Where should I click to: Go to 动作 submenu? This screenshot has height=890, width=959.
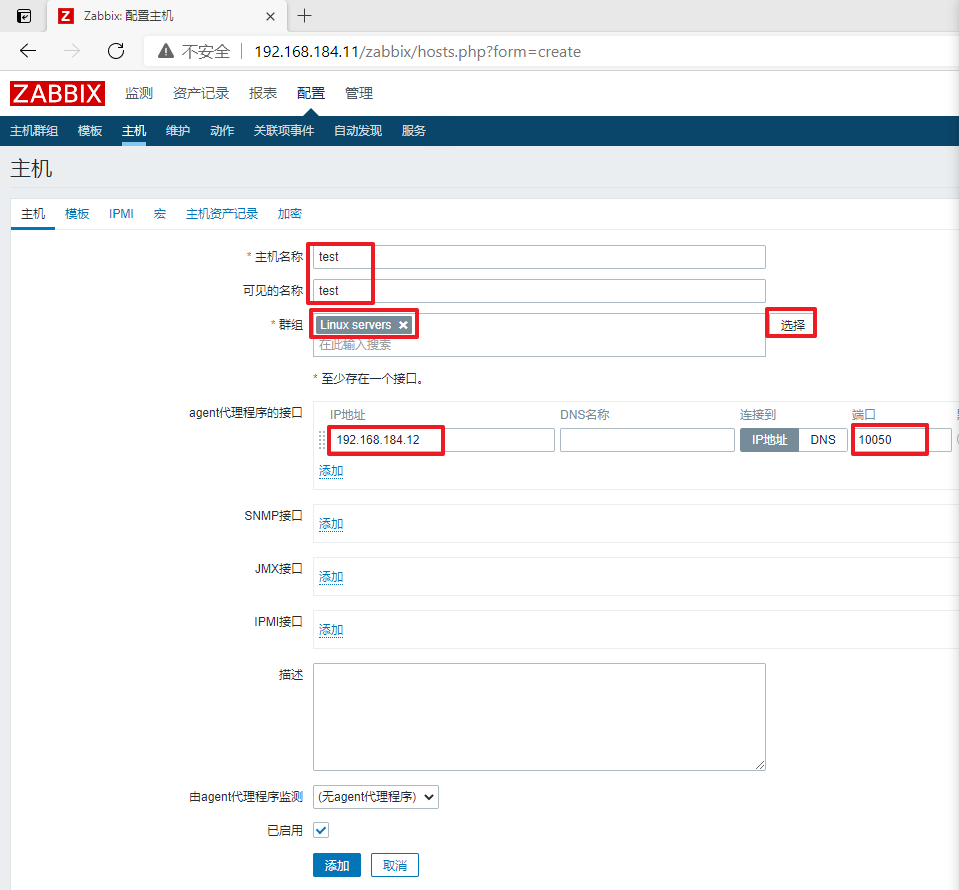pos(222,131)
